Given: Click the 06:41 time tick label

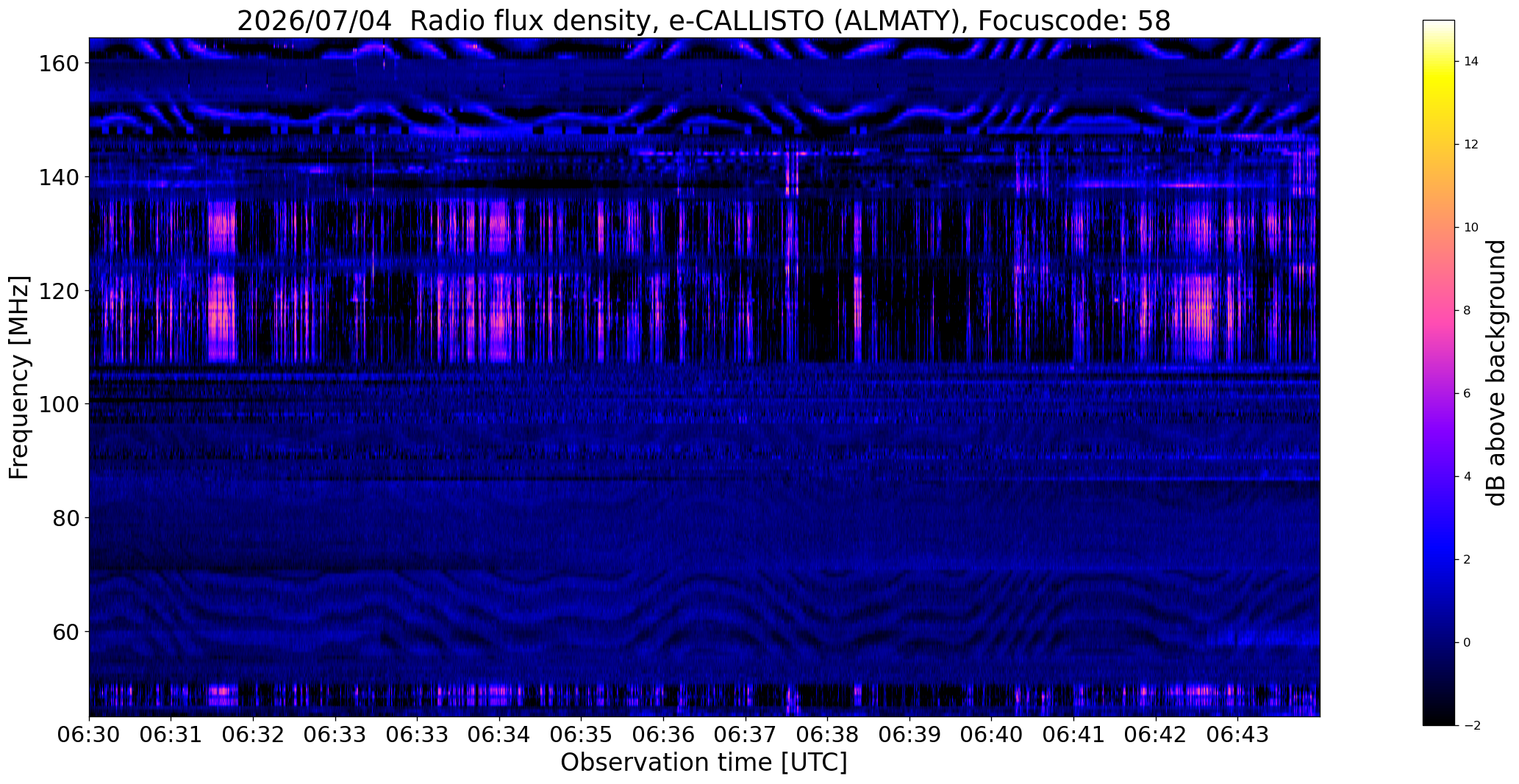Looking at the screenshot, I should [1073, 735].
